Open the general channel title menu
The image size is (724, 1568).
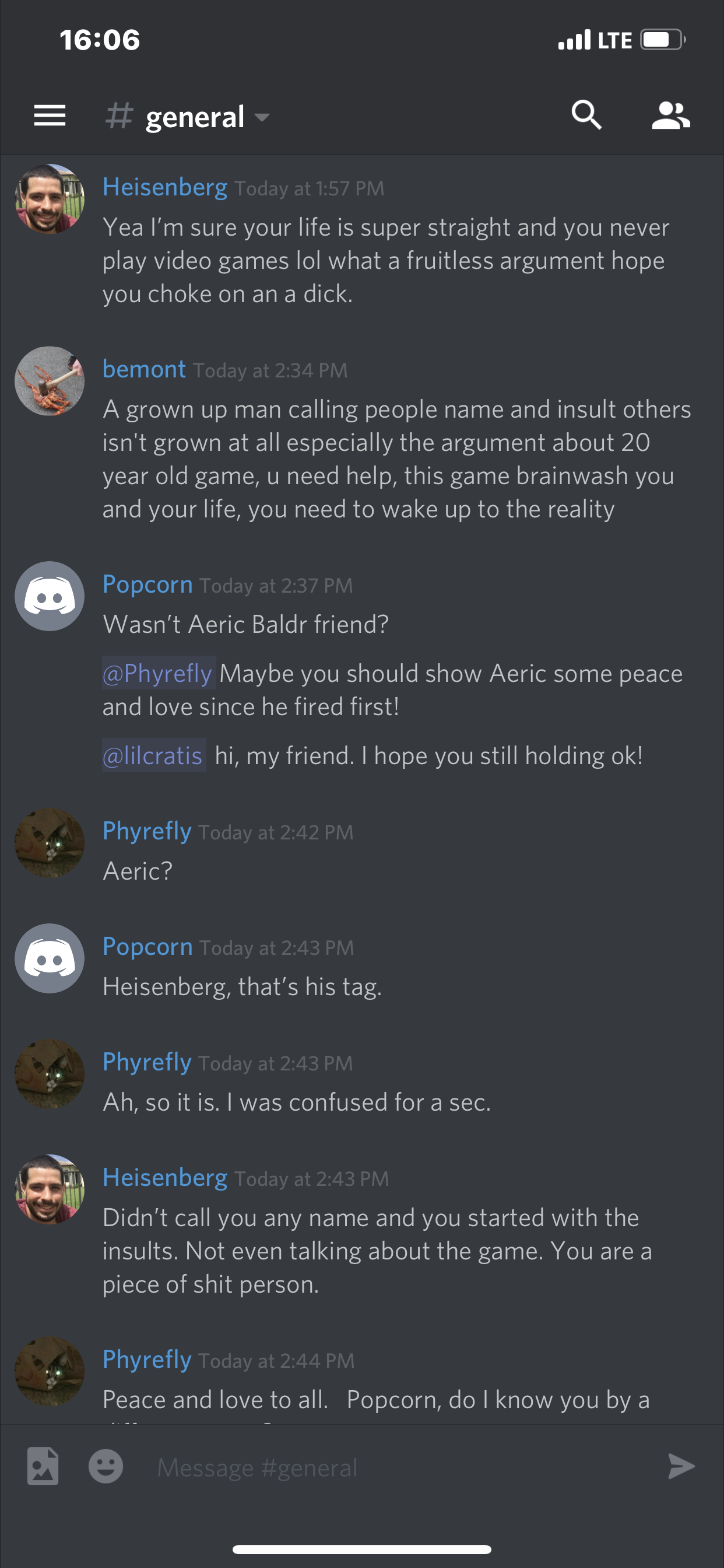pyautogui.click(x=195, y=116)
